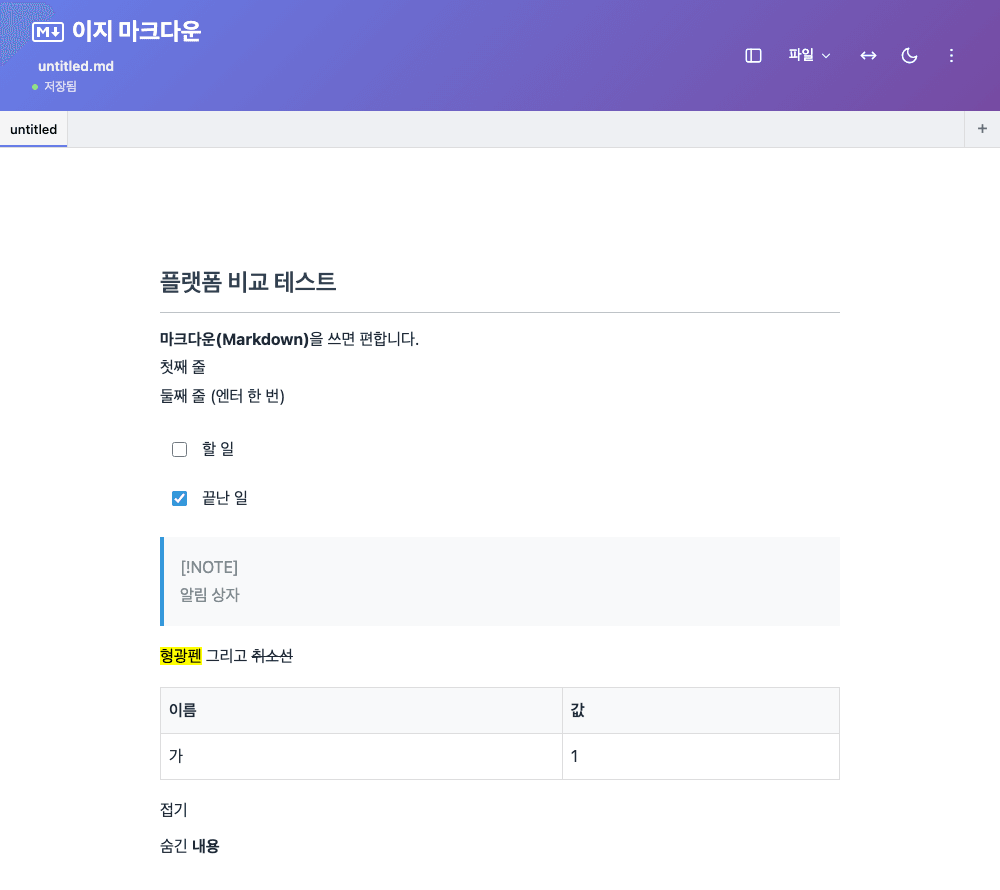
Task: Click the Markdown logo icon
Action: (x=48, y=31)
